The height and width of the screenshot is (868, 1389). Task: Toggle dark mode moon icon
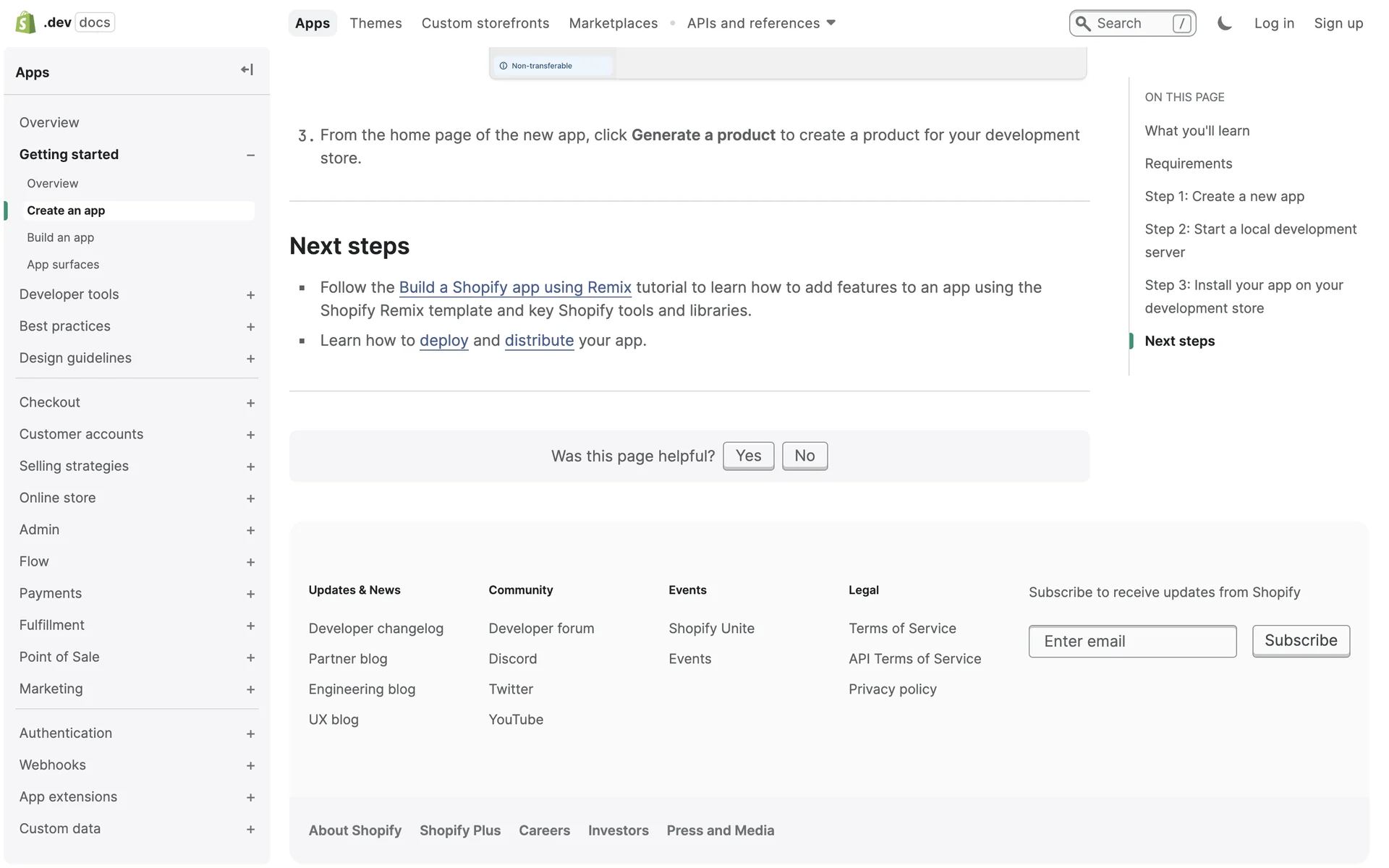tap(1224, 23)
